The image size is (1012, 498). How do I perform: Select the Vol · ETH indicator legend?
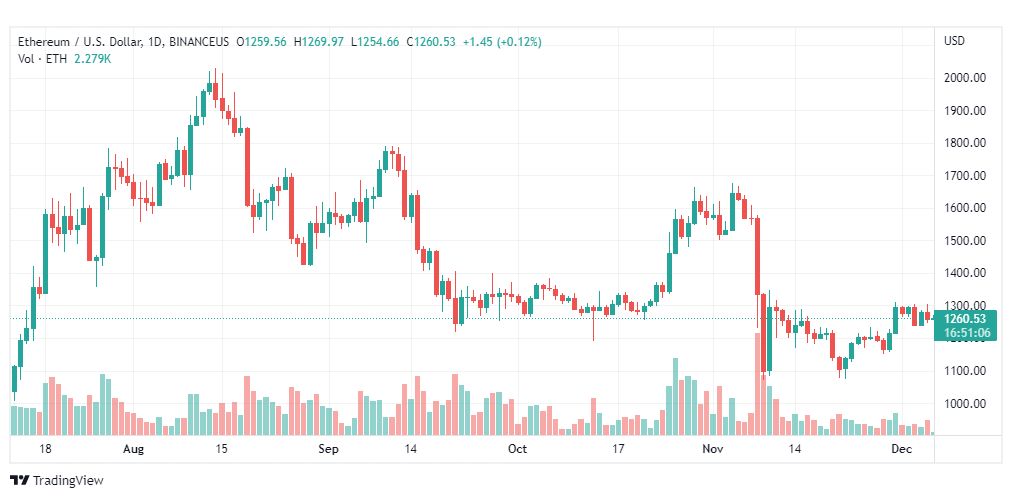tap(40, 58)
